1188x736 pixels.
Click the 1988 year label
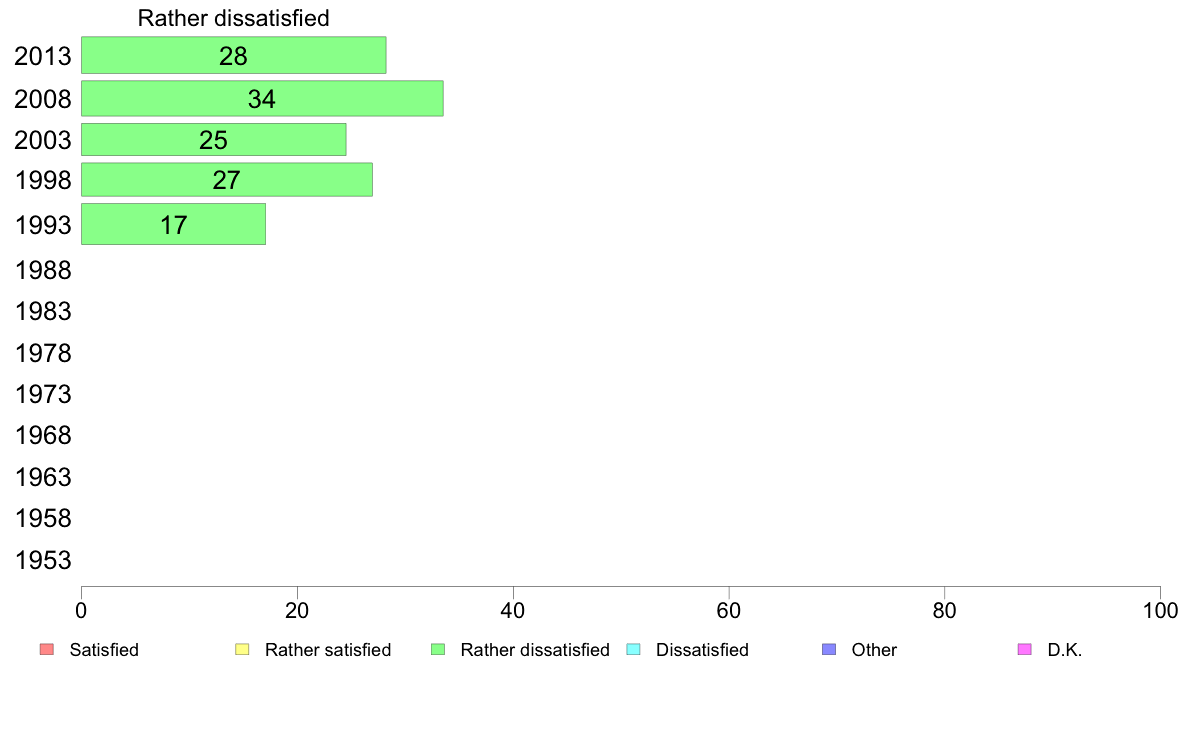(43, 271)
